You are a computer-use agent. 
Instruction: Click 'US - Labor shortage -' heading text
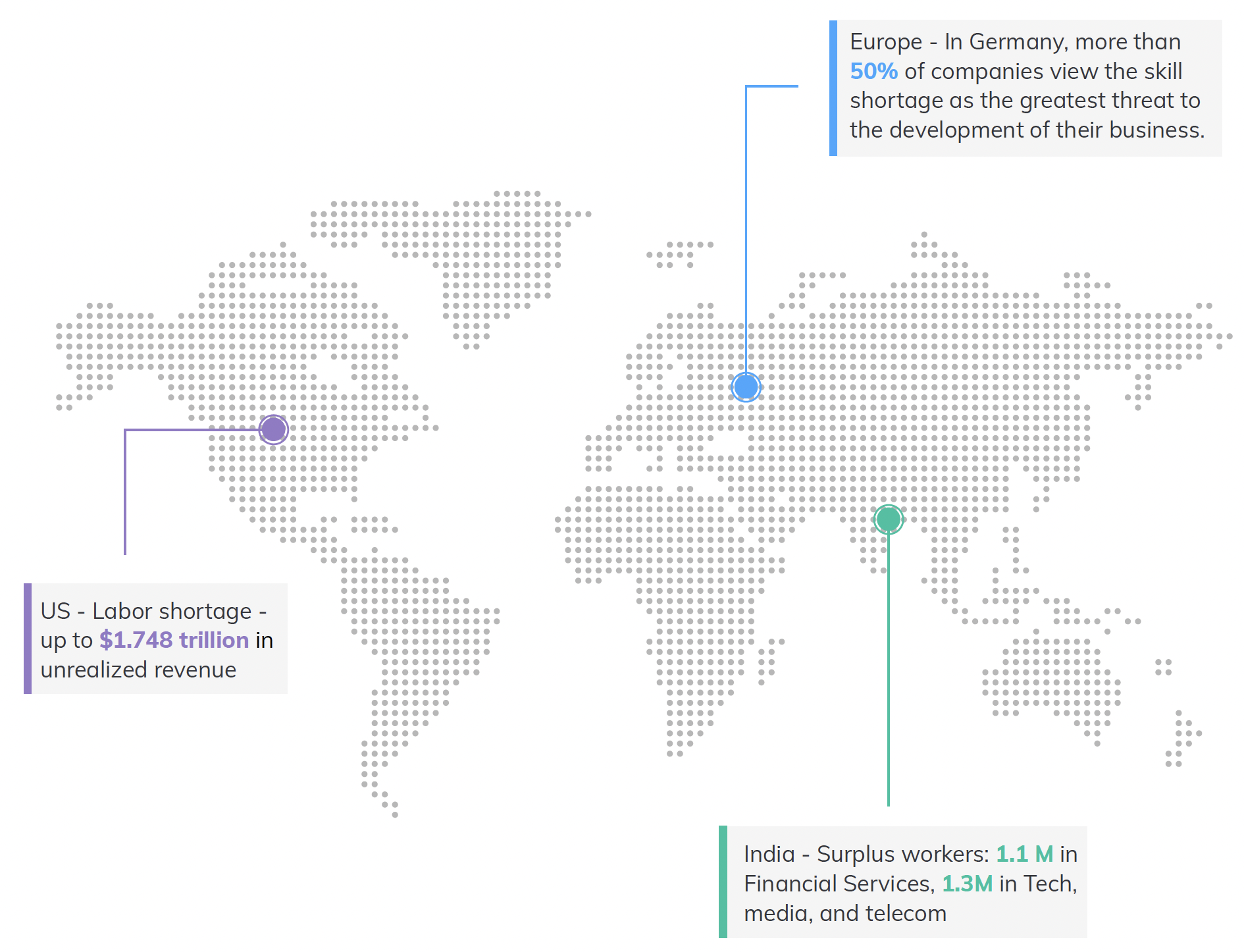tap(153, 611)
